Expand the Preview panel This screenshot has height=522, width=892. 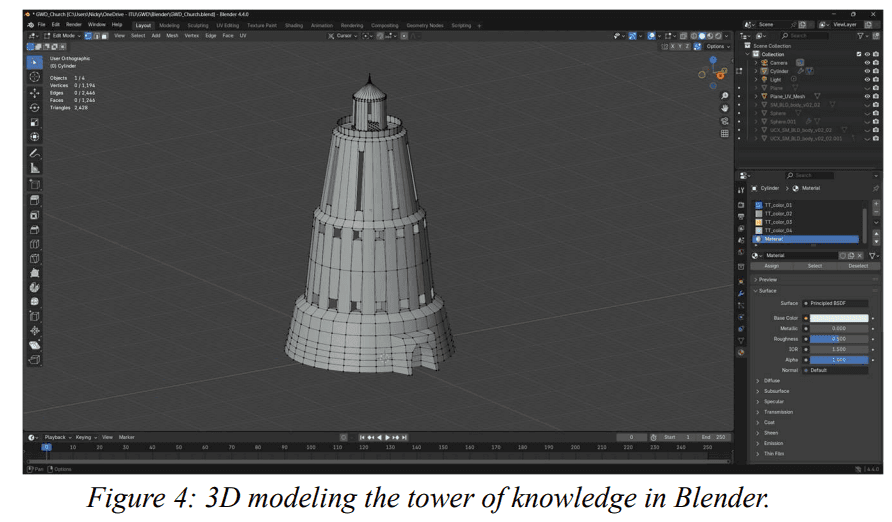[768, 279]
